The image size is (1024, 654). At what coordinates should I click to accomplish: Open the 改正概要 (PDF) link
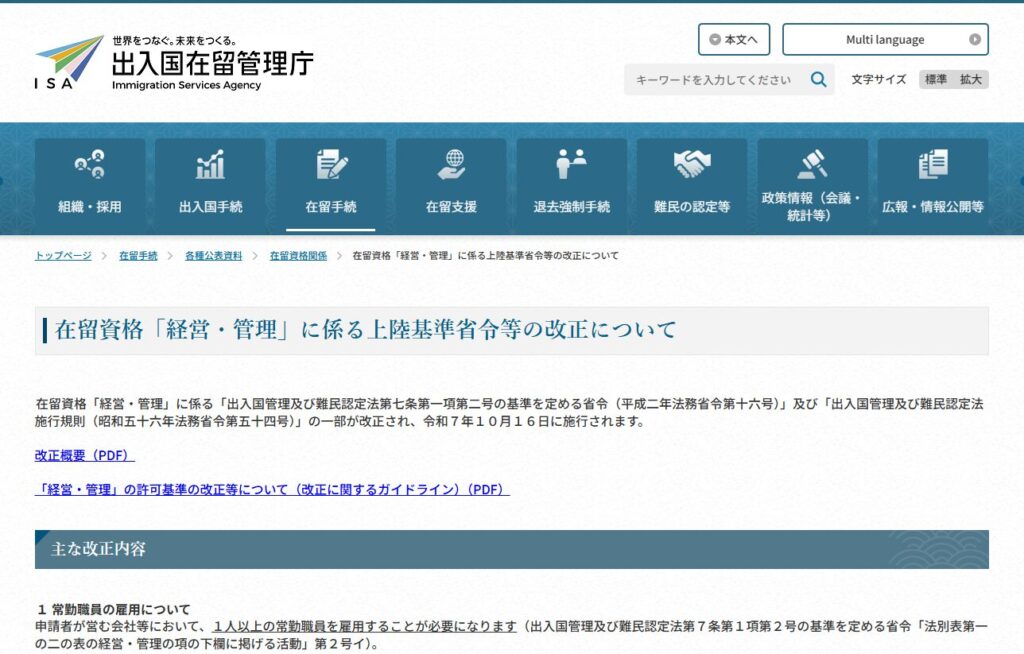point(84,456)
